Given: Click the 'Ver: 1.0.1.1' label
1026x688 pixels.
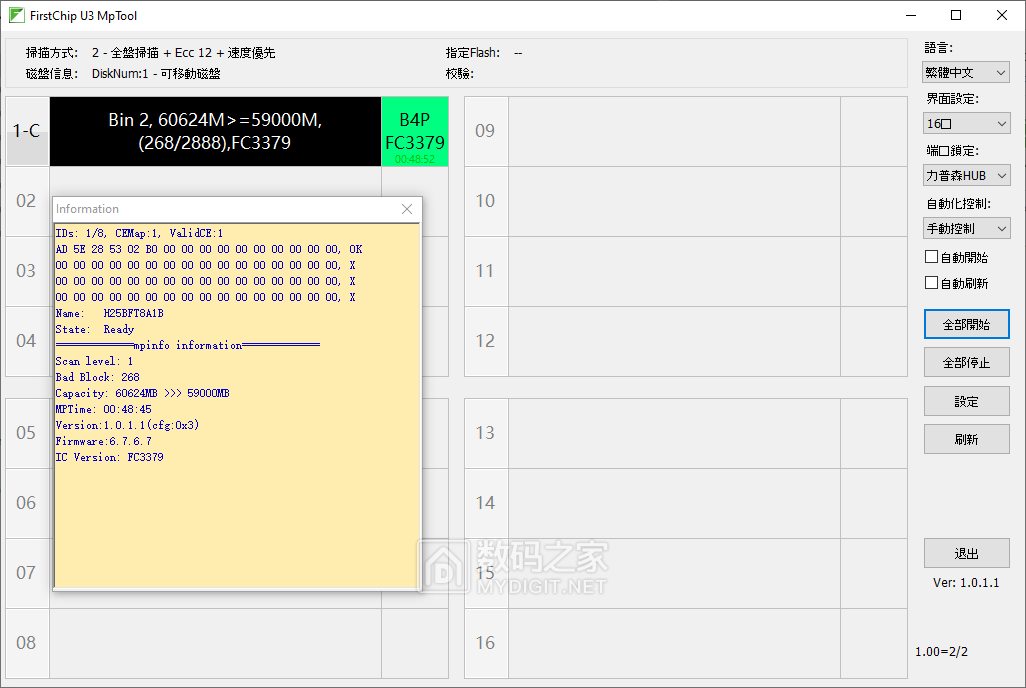Looking at the screenshot, I should [x=966, y=583].
